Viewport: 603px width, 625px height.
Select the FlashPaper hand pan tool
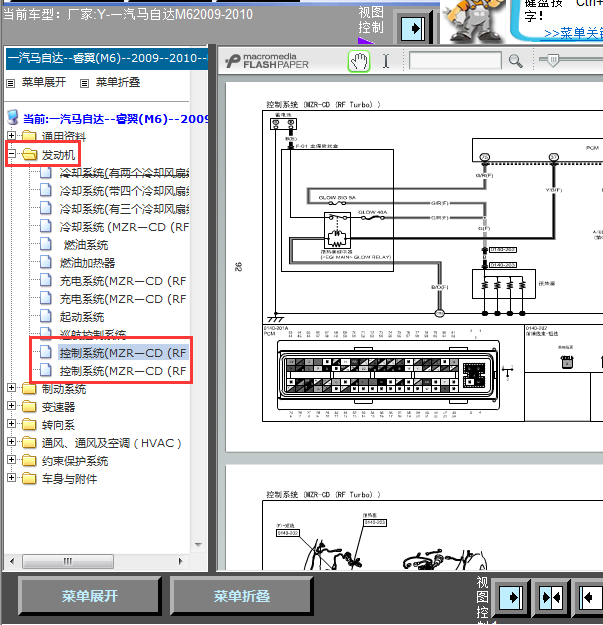point(359,61)
